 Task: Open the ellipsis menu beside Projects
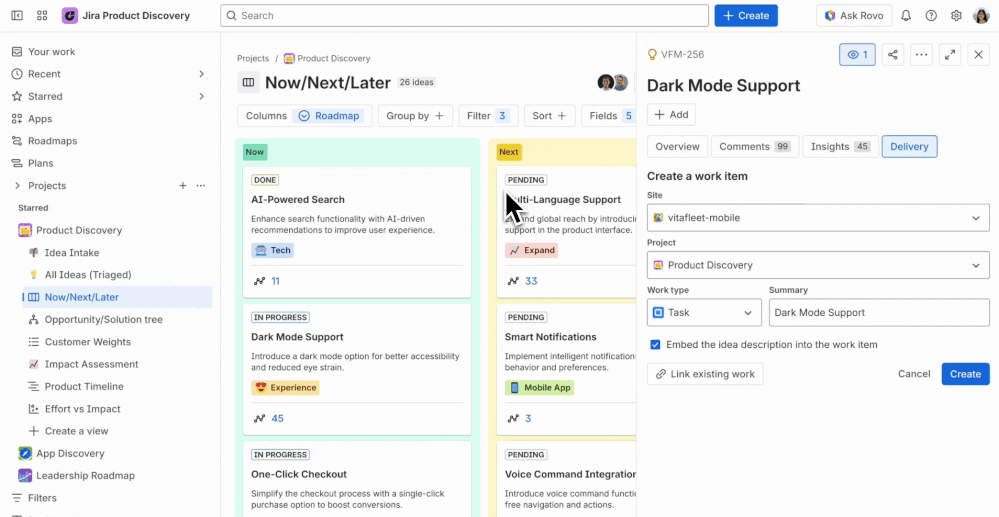[201, 186]
